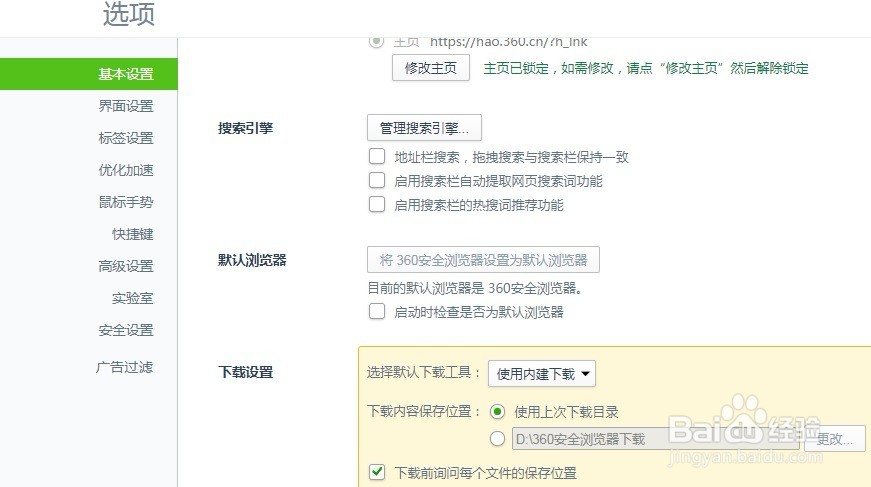Go to 鼠标手势 settings
This screenshot has width=871, height=487.
[126, 202]
